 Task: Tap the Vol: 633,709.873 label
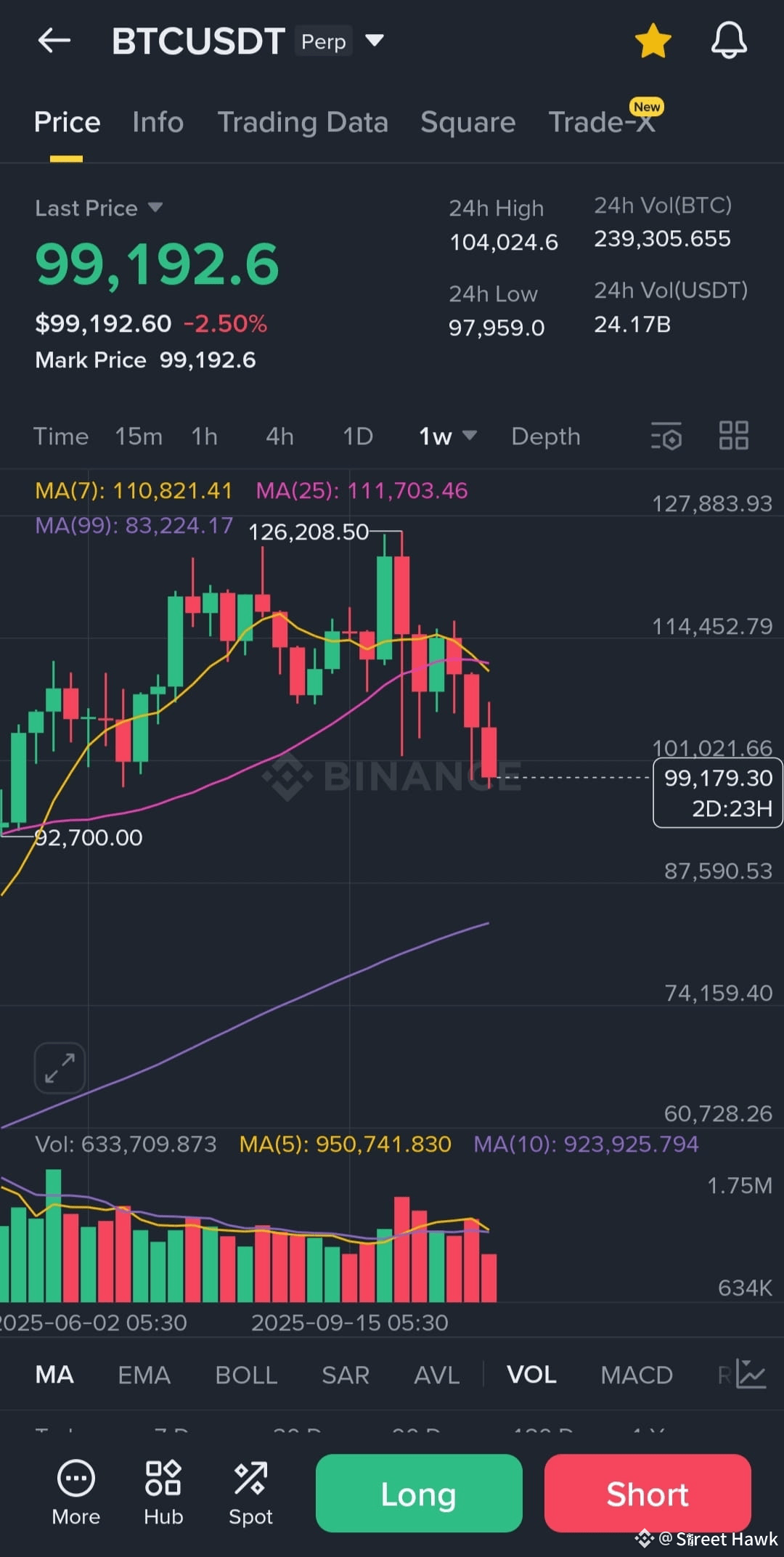126,1145
